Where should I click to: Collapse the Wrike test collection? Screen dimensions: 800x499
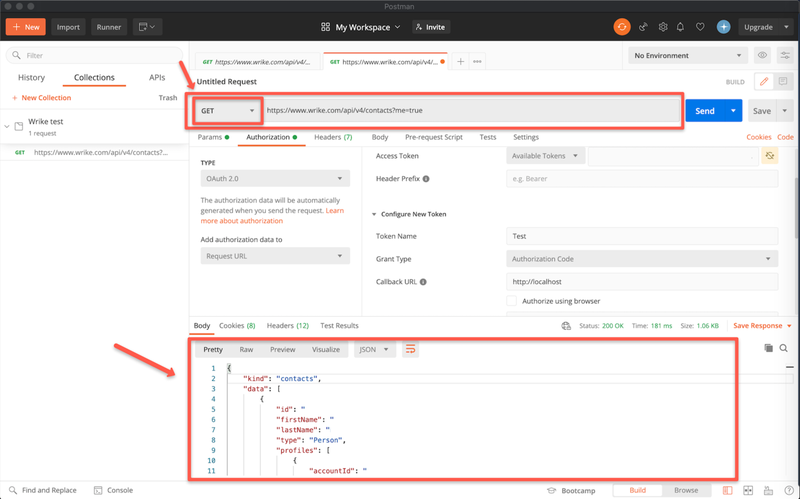click(7, 126)
